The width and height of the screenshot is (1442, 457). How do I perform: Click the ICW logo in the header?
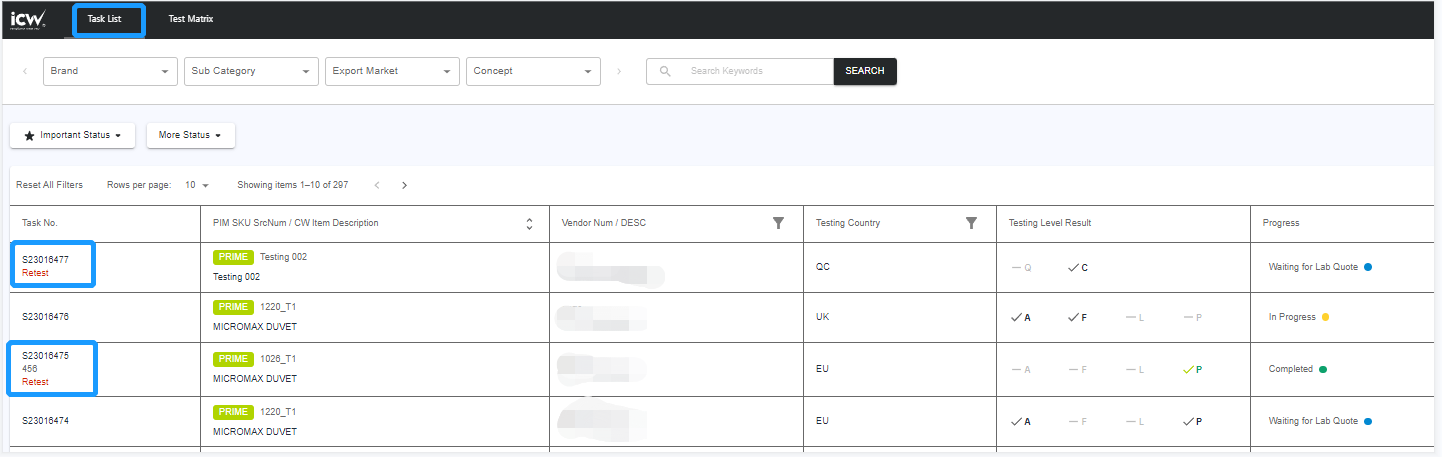[x=27, y=20]
